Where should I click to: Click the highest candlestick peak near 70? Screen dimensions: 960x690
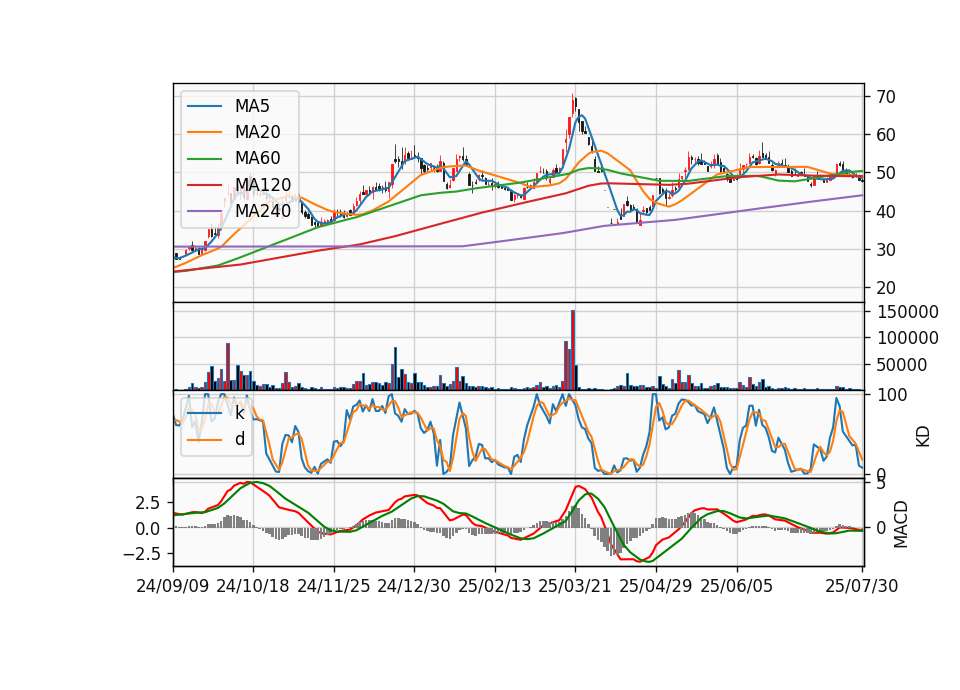point(573,104)
